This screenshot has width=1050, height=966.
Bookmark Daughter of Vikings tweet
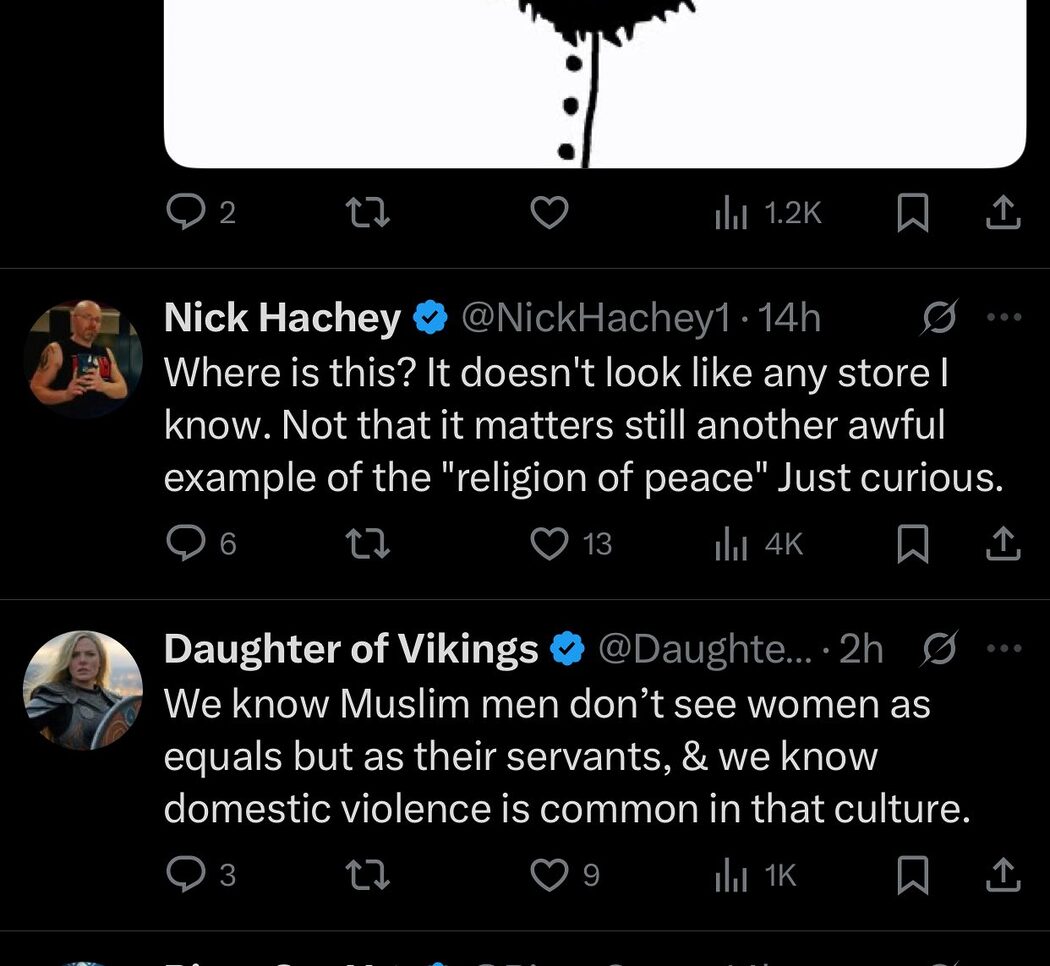913,874
